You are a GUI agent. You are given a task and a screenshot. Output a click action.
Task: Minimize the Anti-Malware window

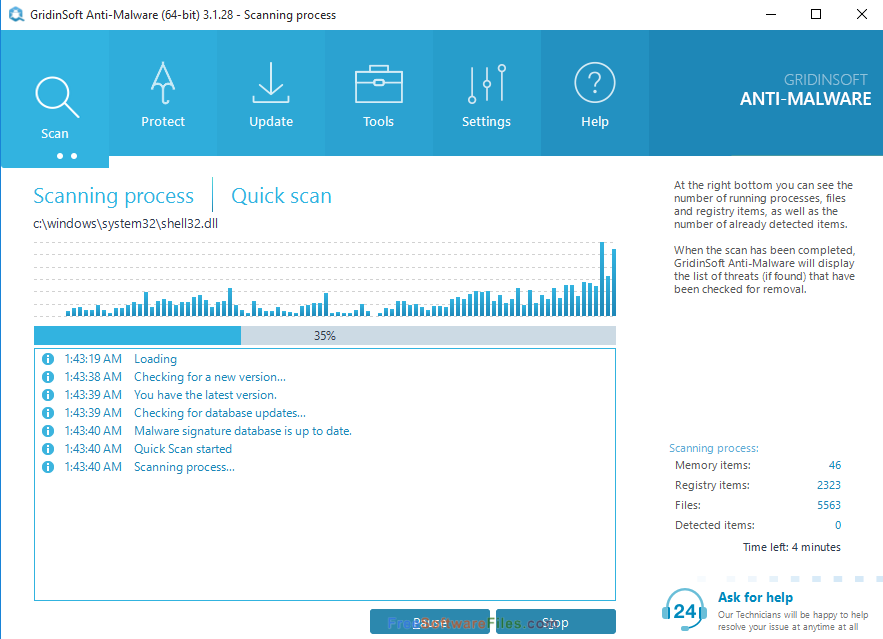click(771, 14)
